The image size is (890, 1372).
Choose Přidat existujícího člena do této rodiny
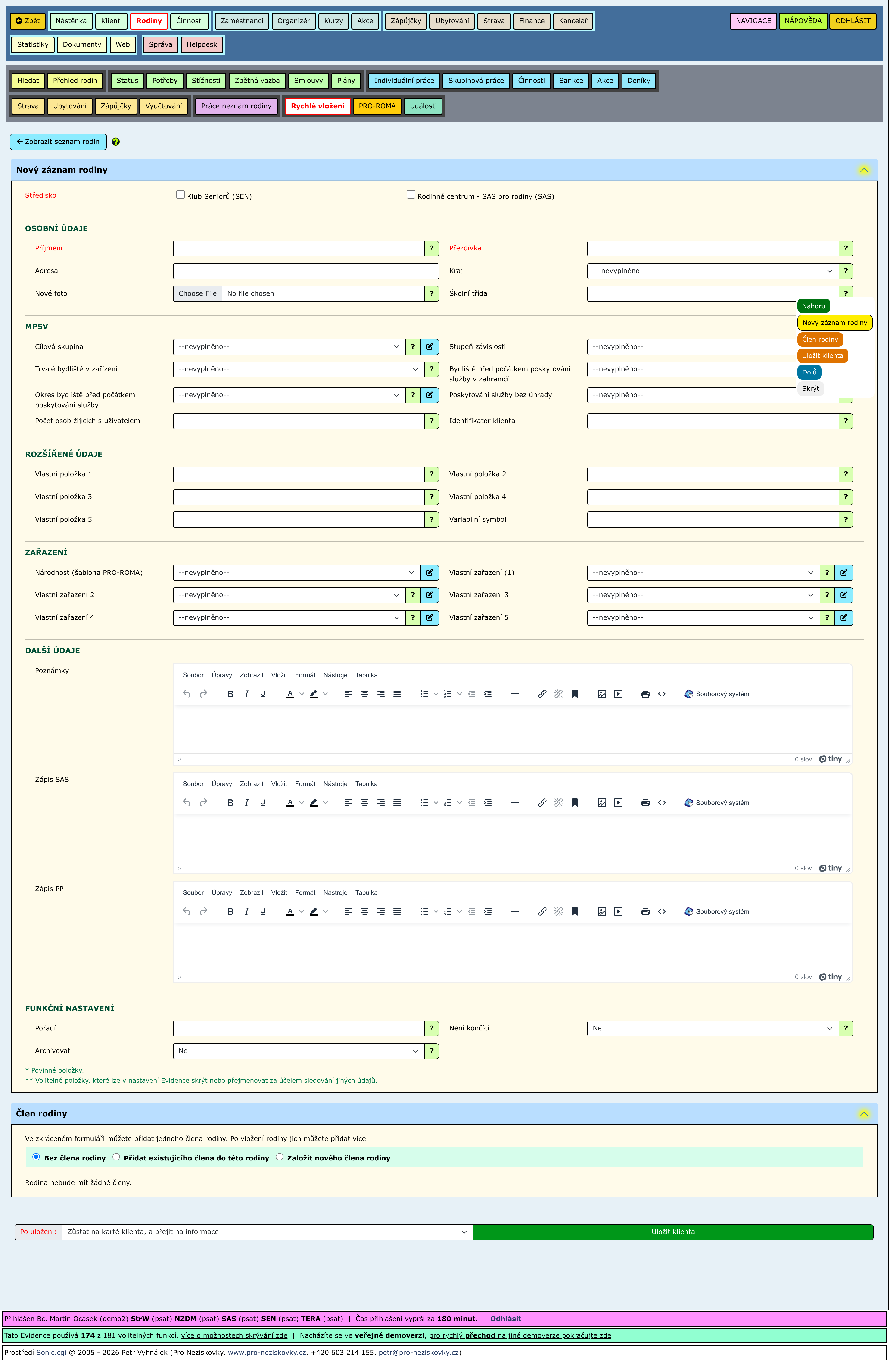[116, 1157]
